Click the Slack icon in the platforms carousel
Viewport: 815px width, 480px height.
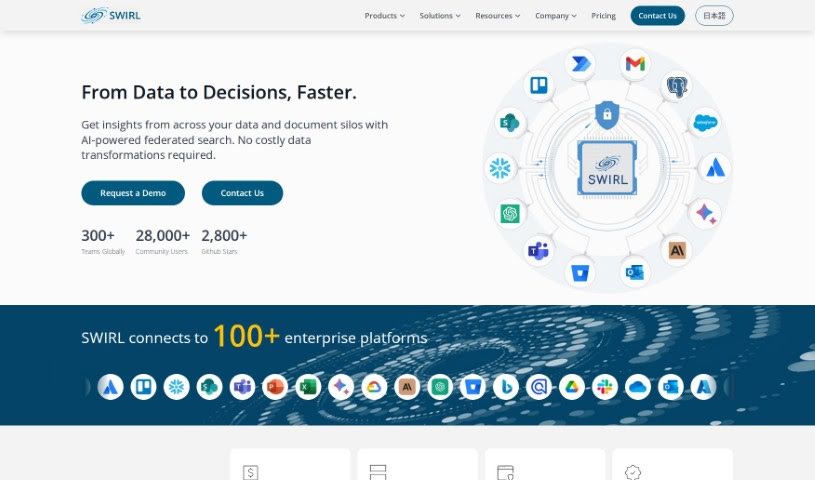(x=604, y=386)
